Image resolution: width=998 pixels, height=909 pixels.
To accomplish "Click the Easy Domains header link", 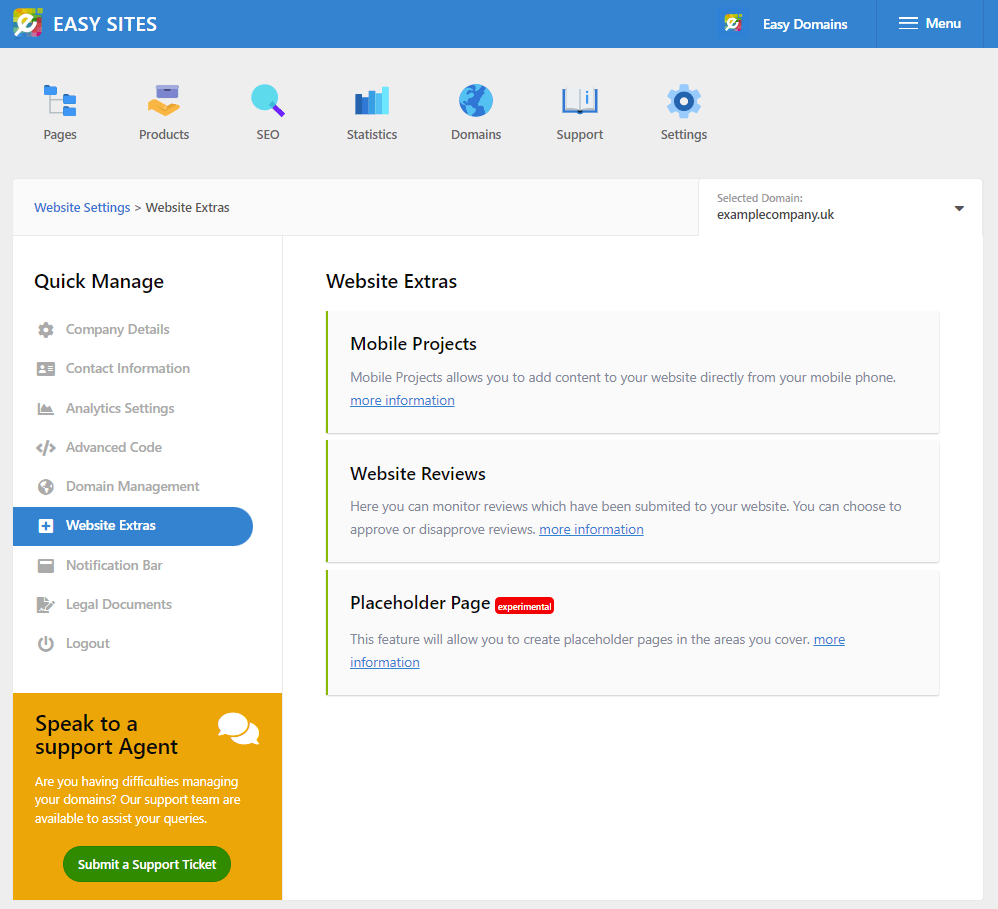I will [x=805, y=24].
